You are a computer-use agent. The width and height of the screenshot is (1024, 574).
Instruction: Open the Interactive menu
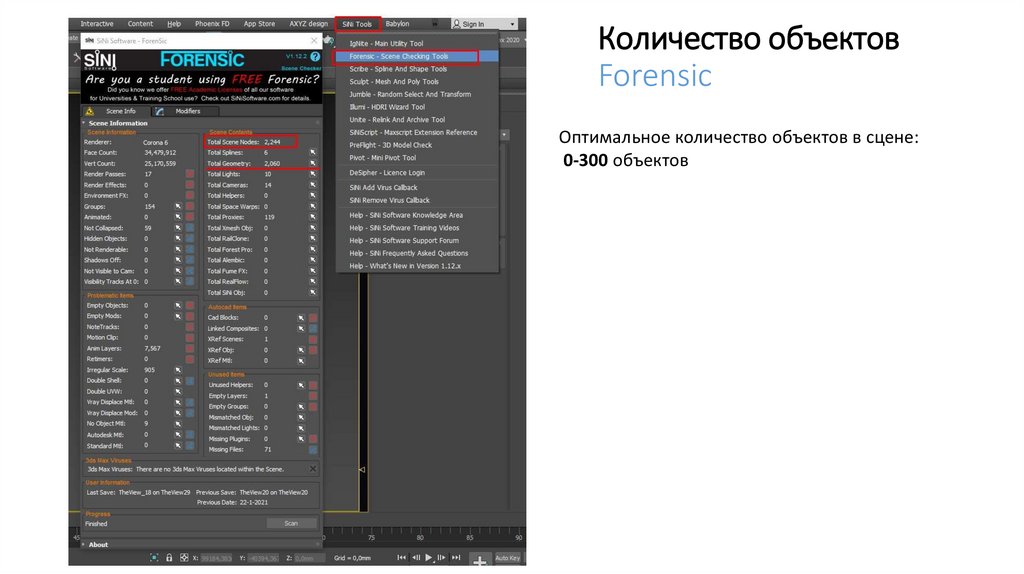pyautogui.click(x=97, y=24)
